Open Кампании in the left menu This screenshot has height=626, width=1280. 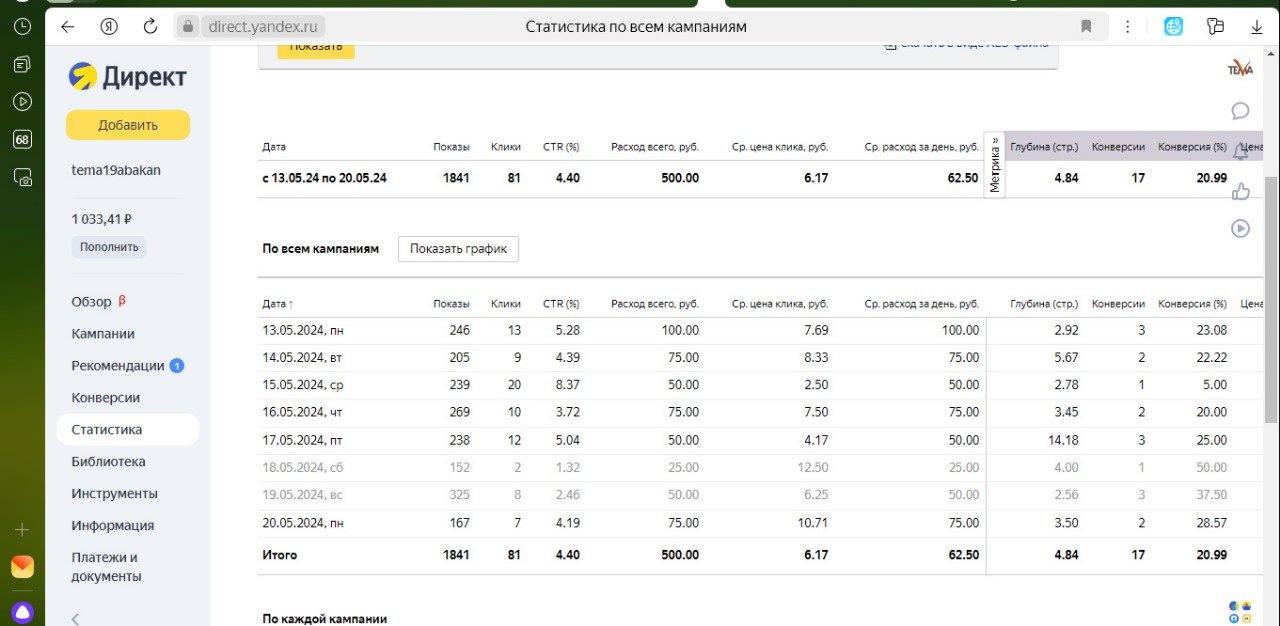point(103,333)
